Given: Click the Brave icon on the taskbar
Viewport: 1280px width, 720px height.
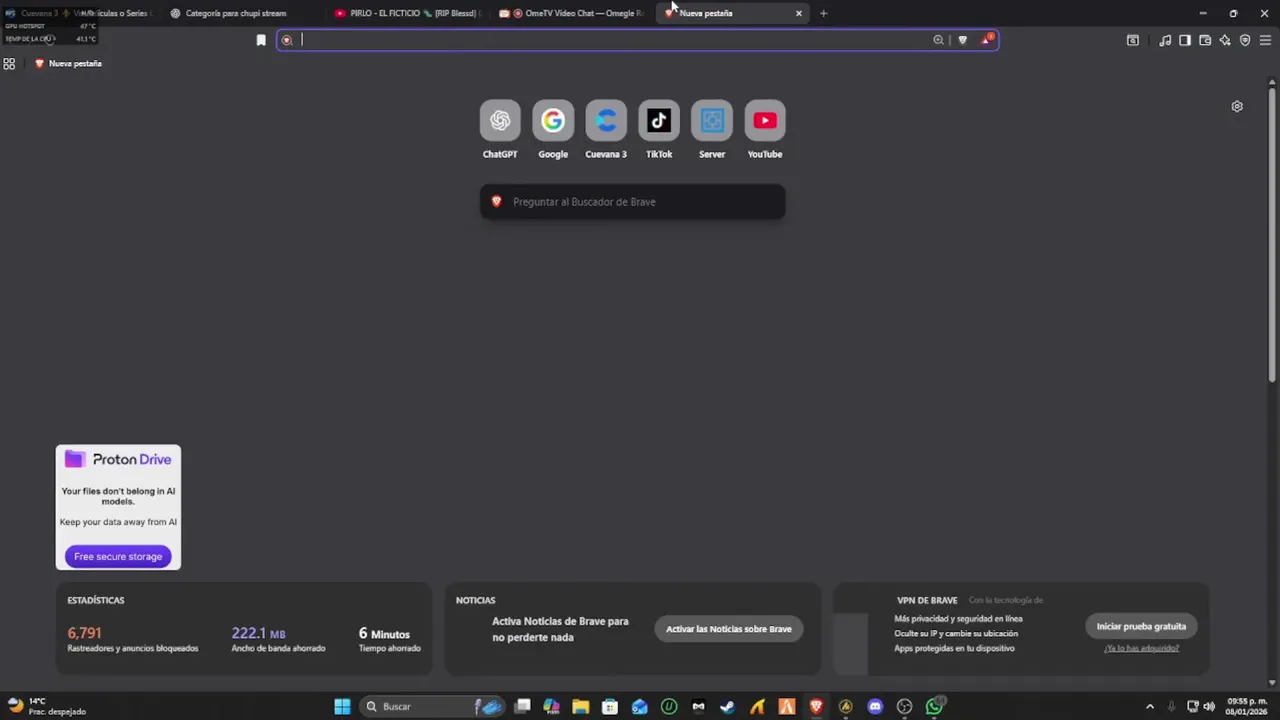Looking at the screenshot, I should [816, 706].
